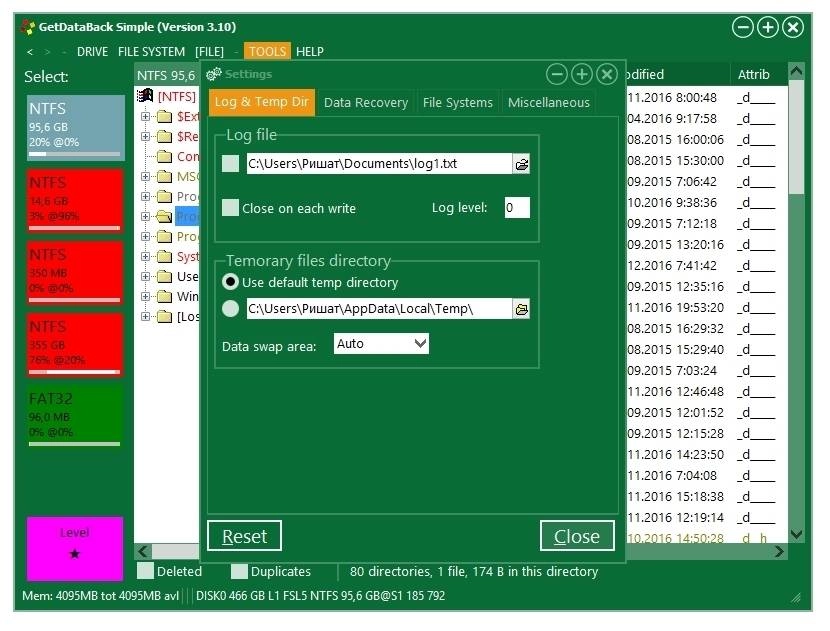Select the NTFS 355 GB partition tile
830x631 pixels.
[75, 345]
